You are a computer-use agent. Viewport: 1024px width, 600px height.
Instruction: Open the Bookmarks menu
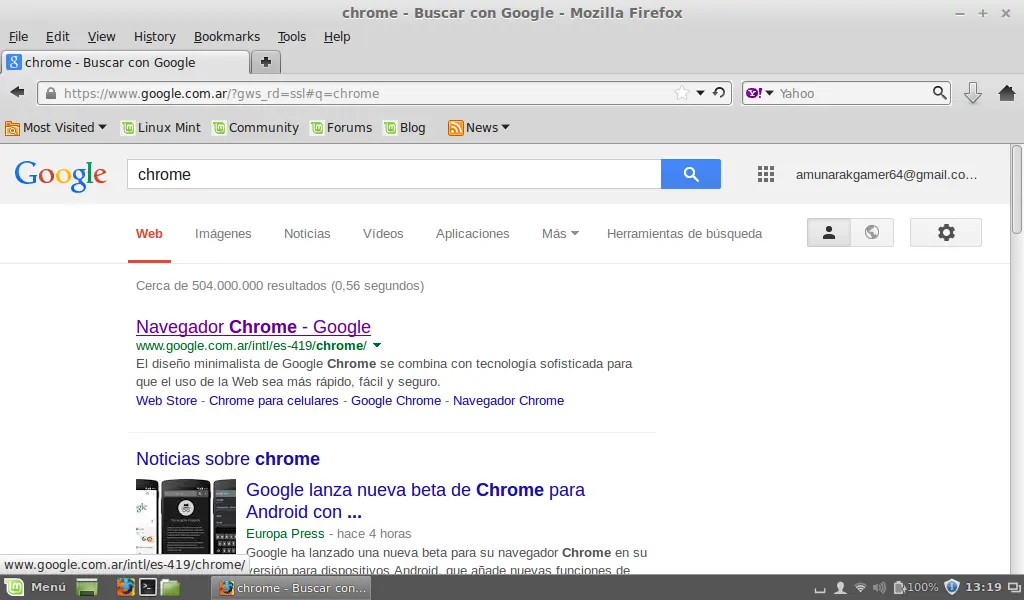227,37
